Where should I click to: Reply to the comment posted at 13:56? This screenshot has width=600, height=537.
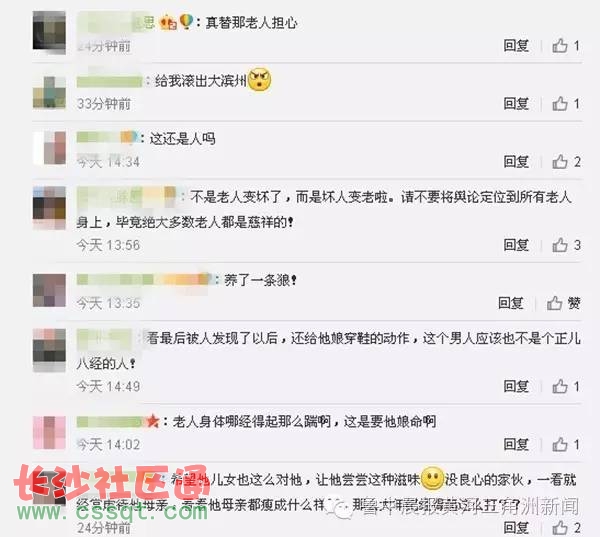tap(516, 245)
